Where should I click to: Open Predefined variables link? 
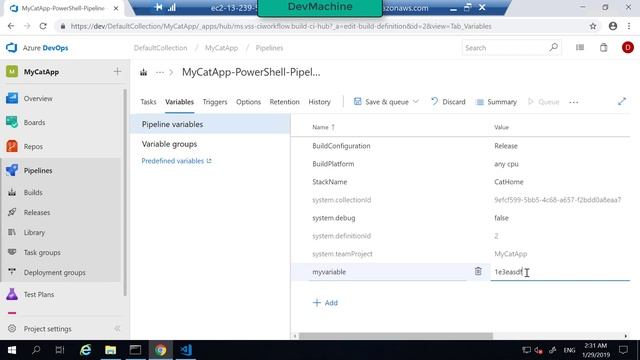coord(176,161)
